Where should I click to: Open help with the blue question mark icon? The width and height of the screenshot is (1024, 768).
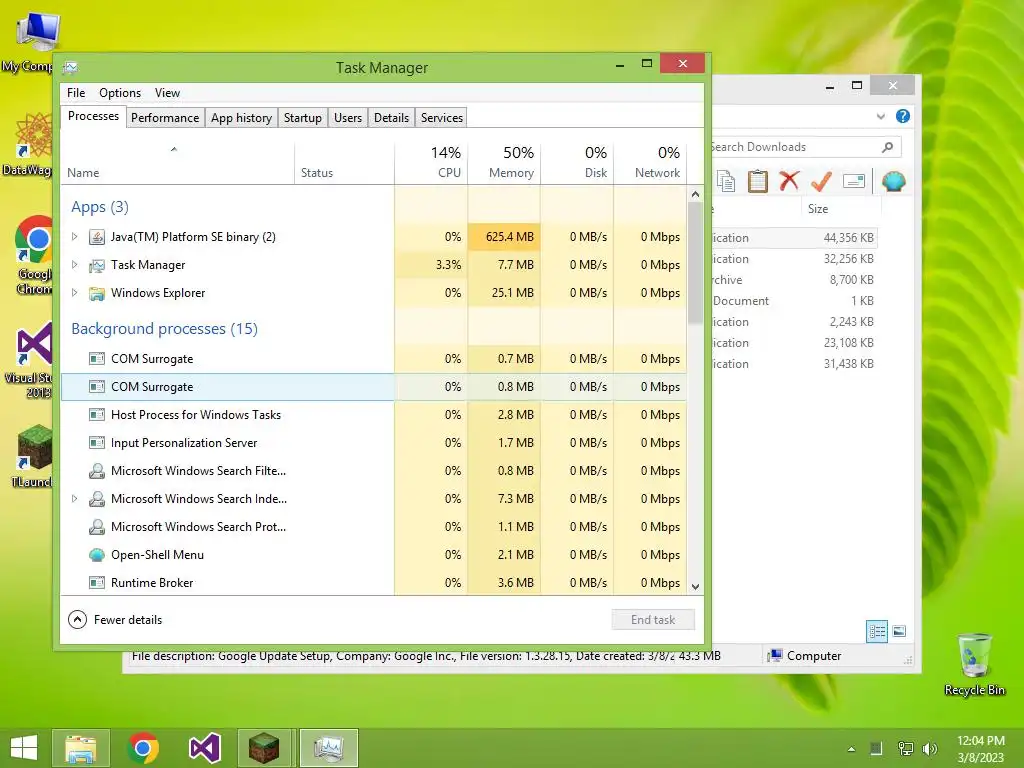click(x=903, y=116)
